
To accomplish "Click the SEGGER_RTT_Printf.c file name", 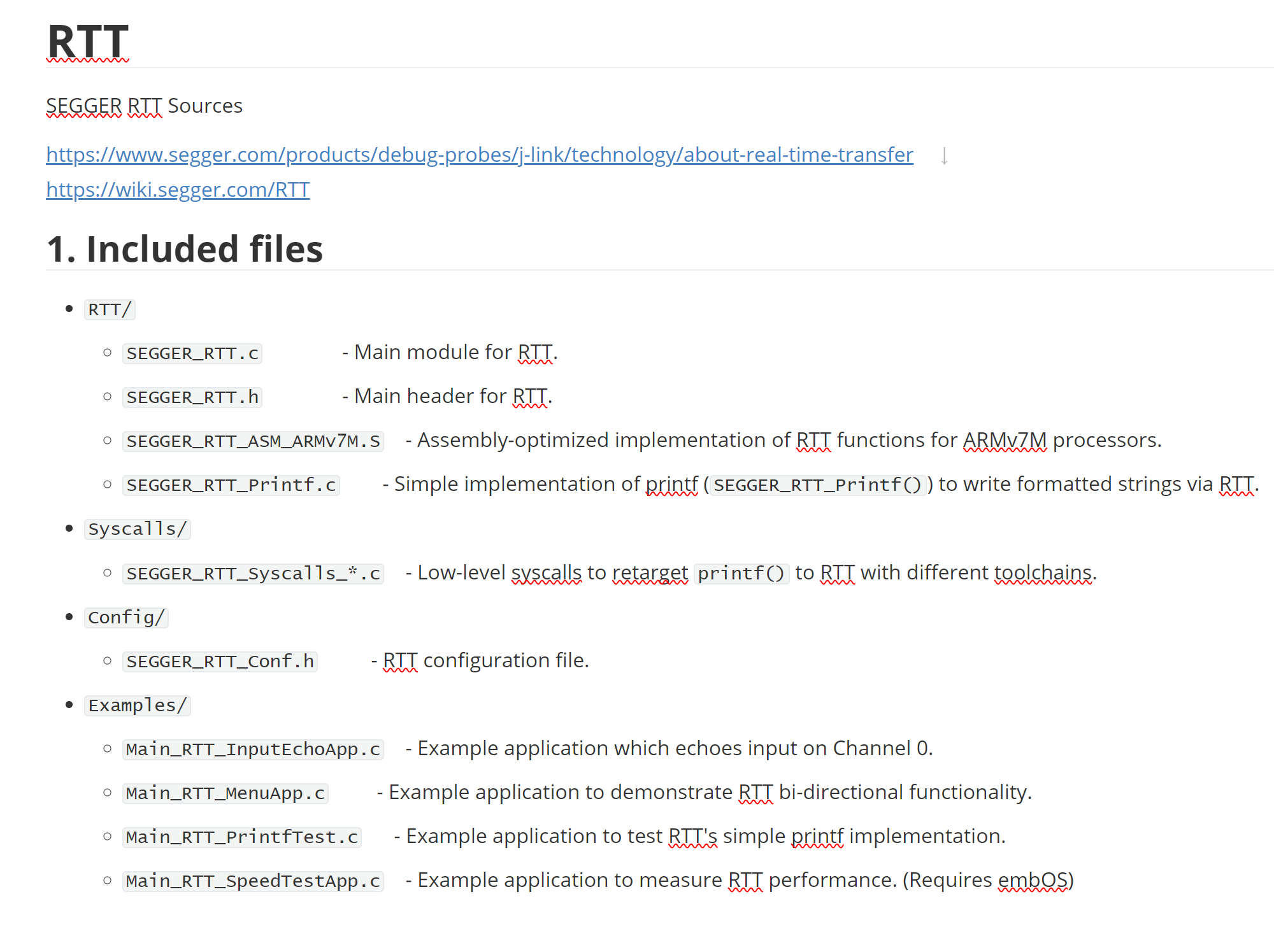I will point(231,485).
